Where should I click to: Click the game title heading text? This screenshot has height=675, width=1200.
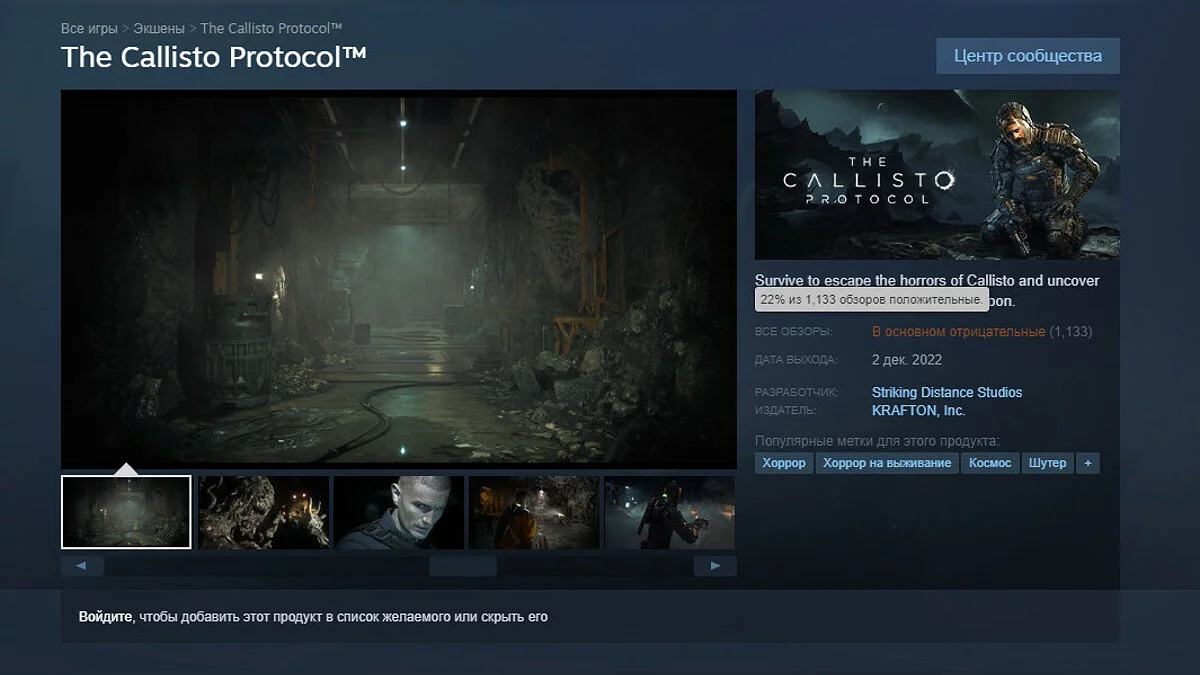[x=214, y=57]
